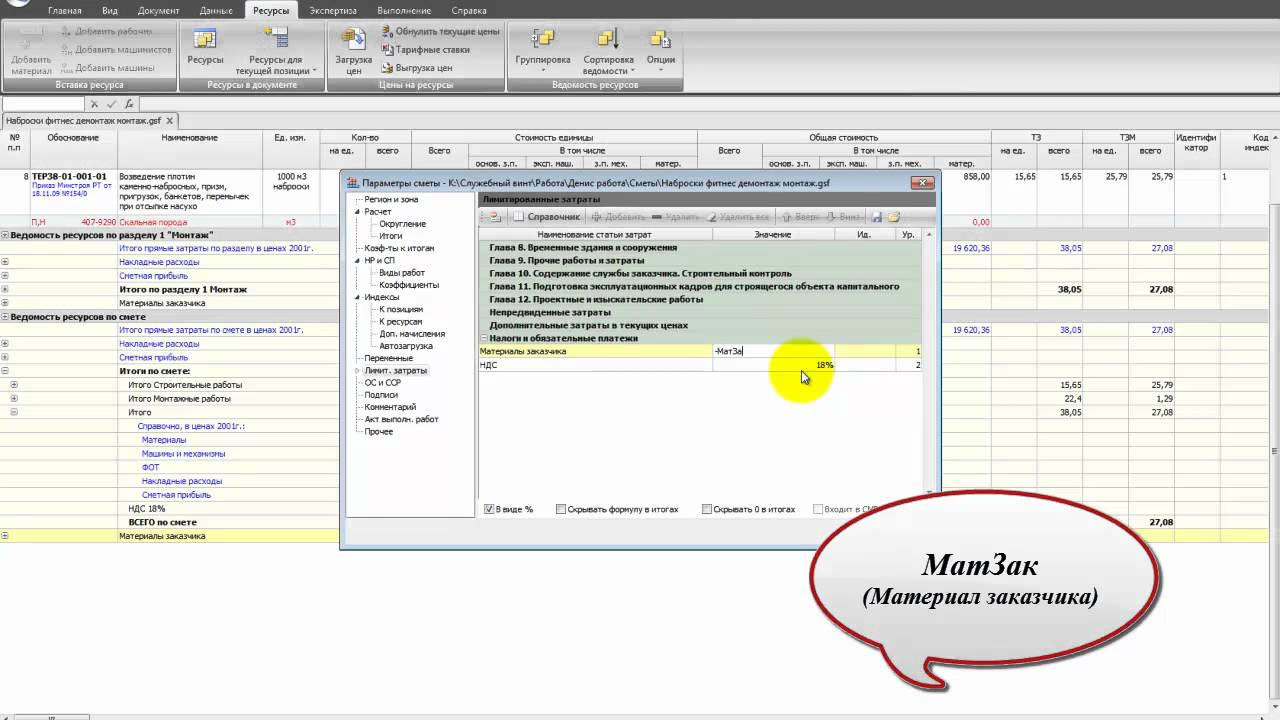Viewport: 1280px width, 720px height.
Task: Select Регион и зона in parameters tree
Action: pyautogui.click(x=391, y=199)
